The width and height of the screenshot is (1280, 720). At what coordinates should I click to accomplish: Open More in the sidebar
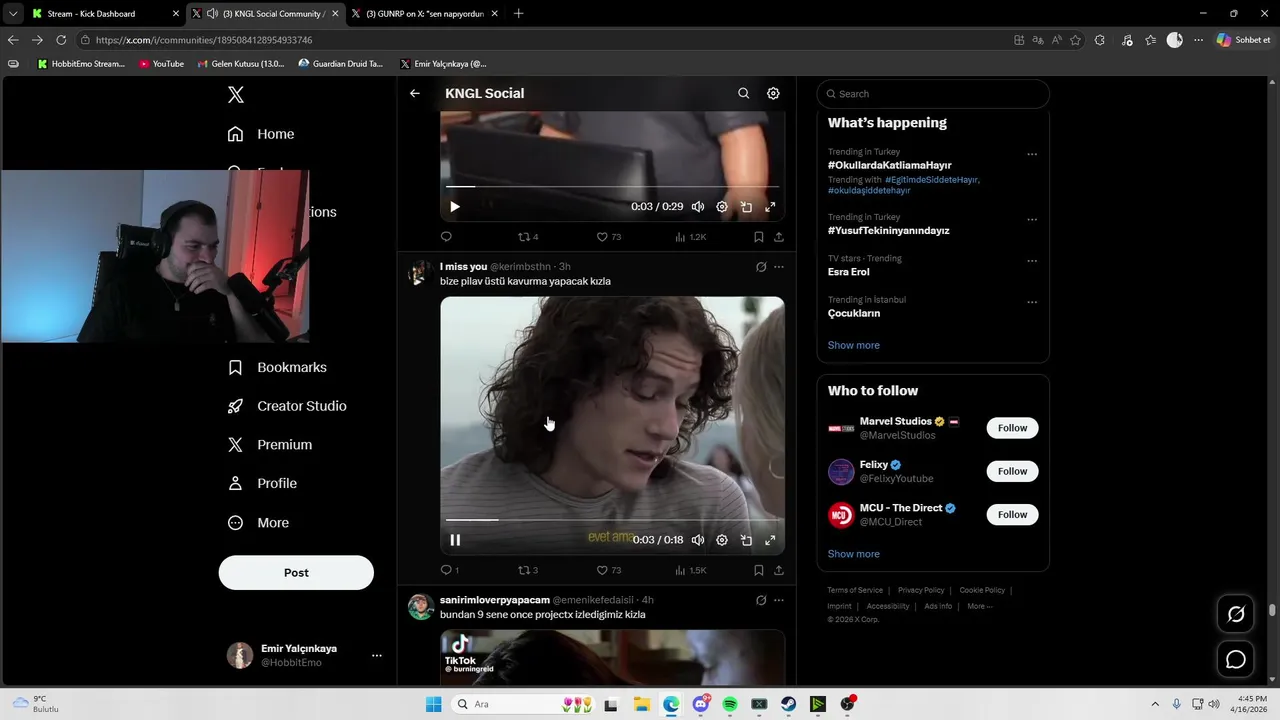pyautogui.click(x=258, y=523)
